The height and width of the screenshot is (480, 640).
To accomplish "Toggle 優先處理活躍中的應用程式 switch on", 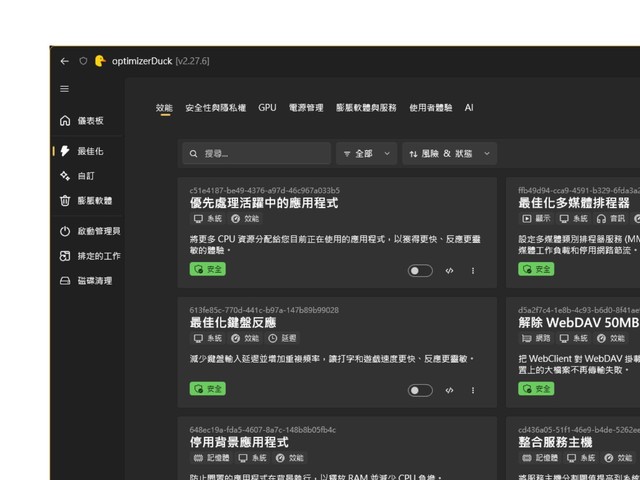I will tap(420, 271).
